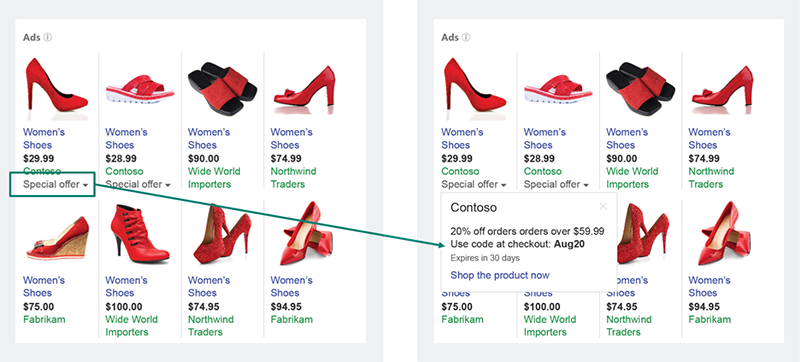Click Shop the product now link
This screenshot has height=362, width=800.
pyautogui.click(x=500, y=275)
